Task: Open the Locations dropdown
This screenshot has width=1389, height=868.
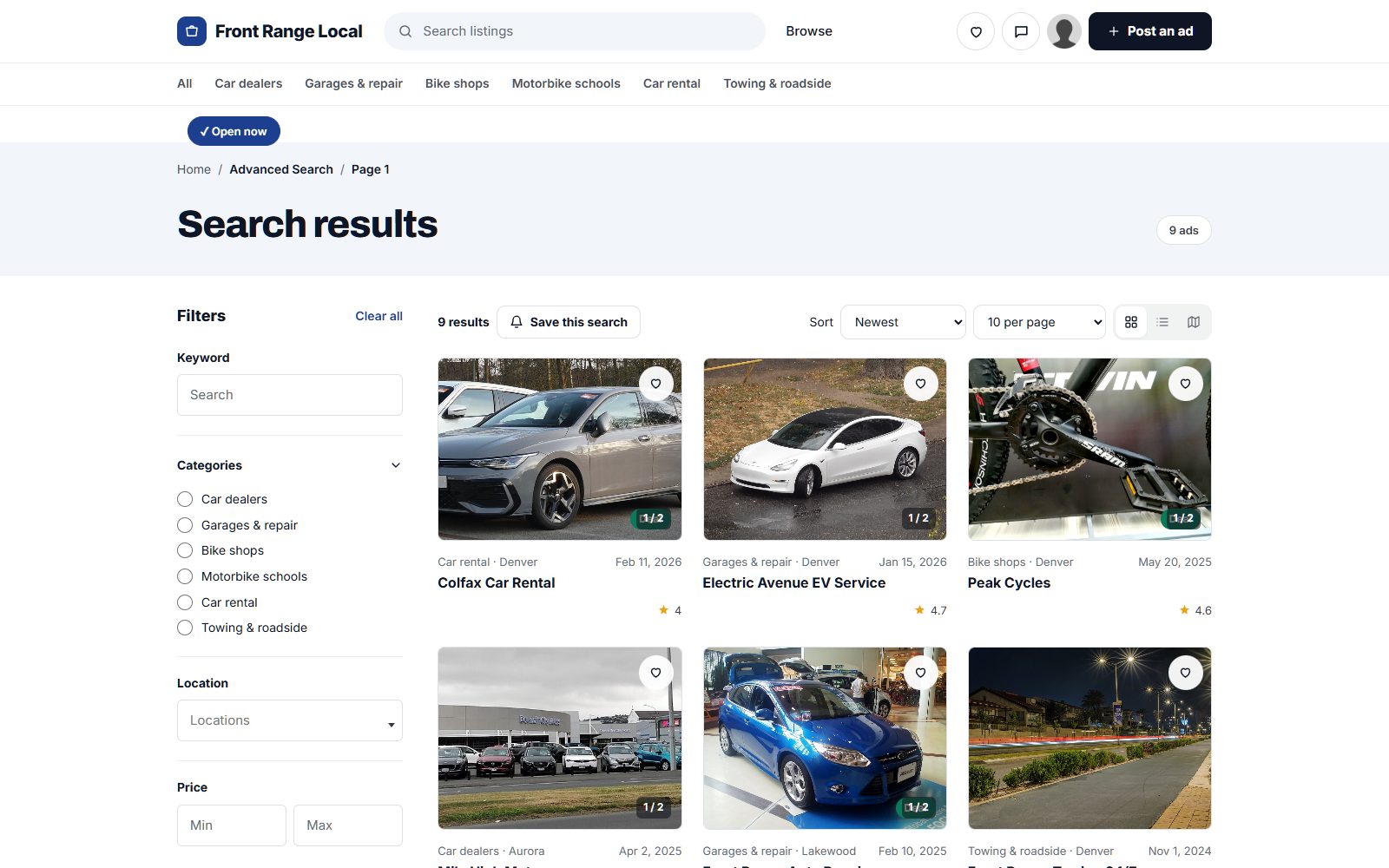Action: [290, 720]
